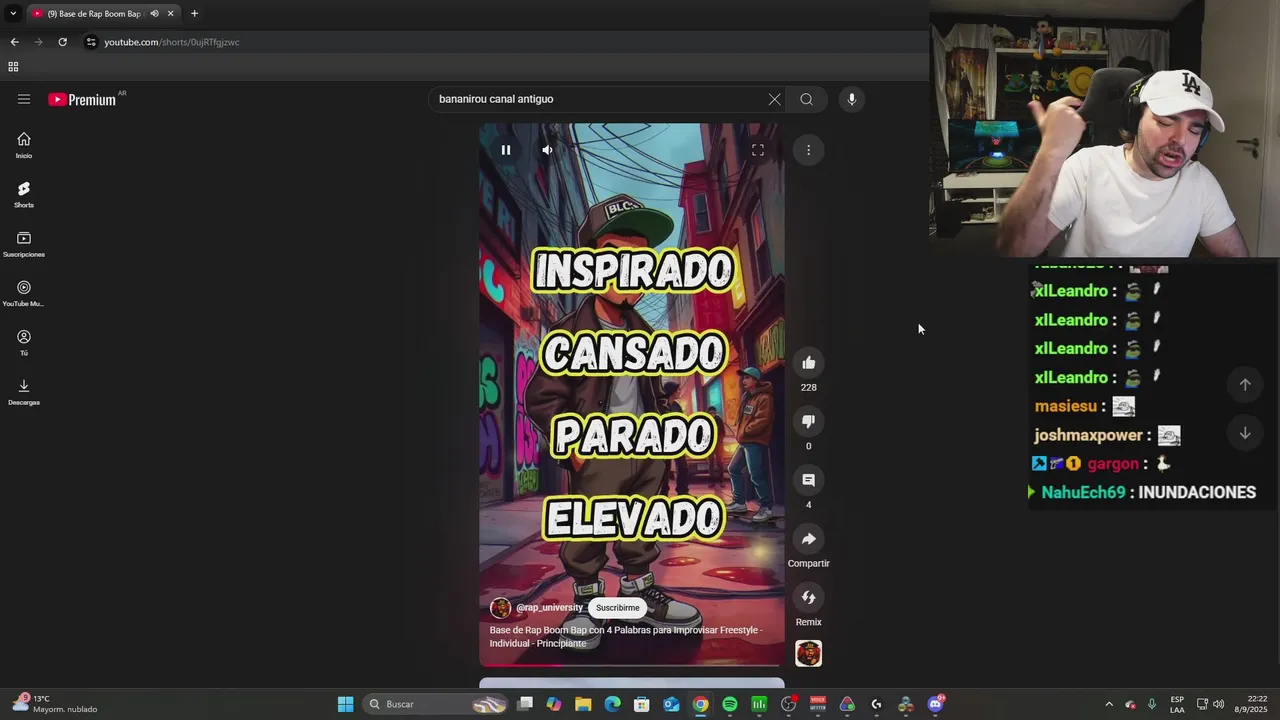Open the Windows Start menu
The height and width of the screenshot is (720, 1280).
[345, 704]
